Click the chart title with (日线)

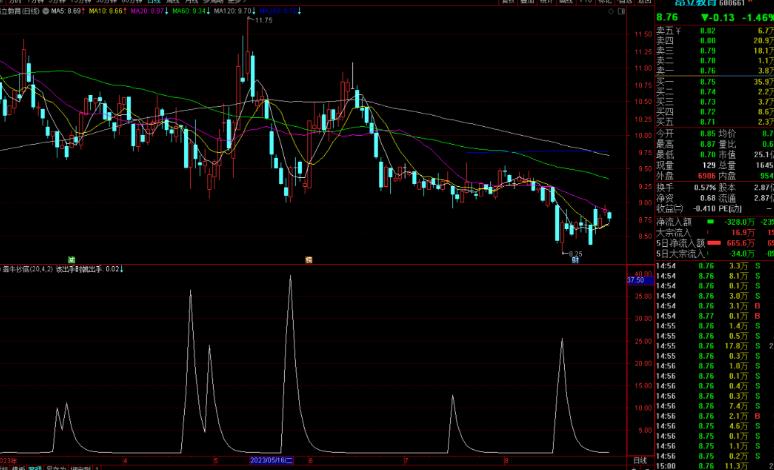(x=20, y=11)
